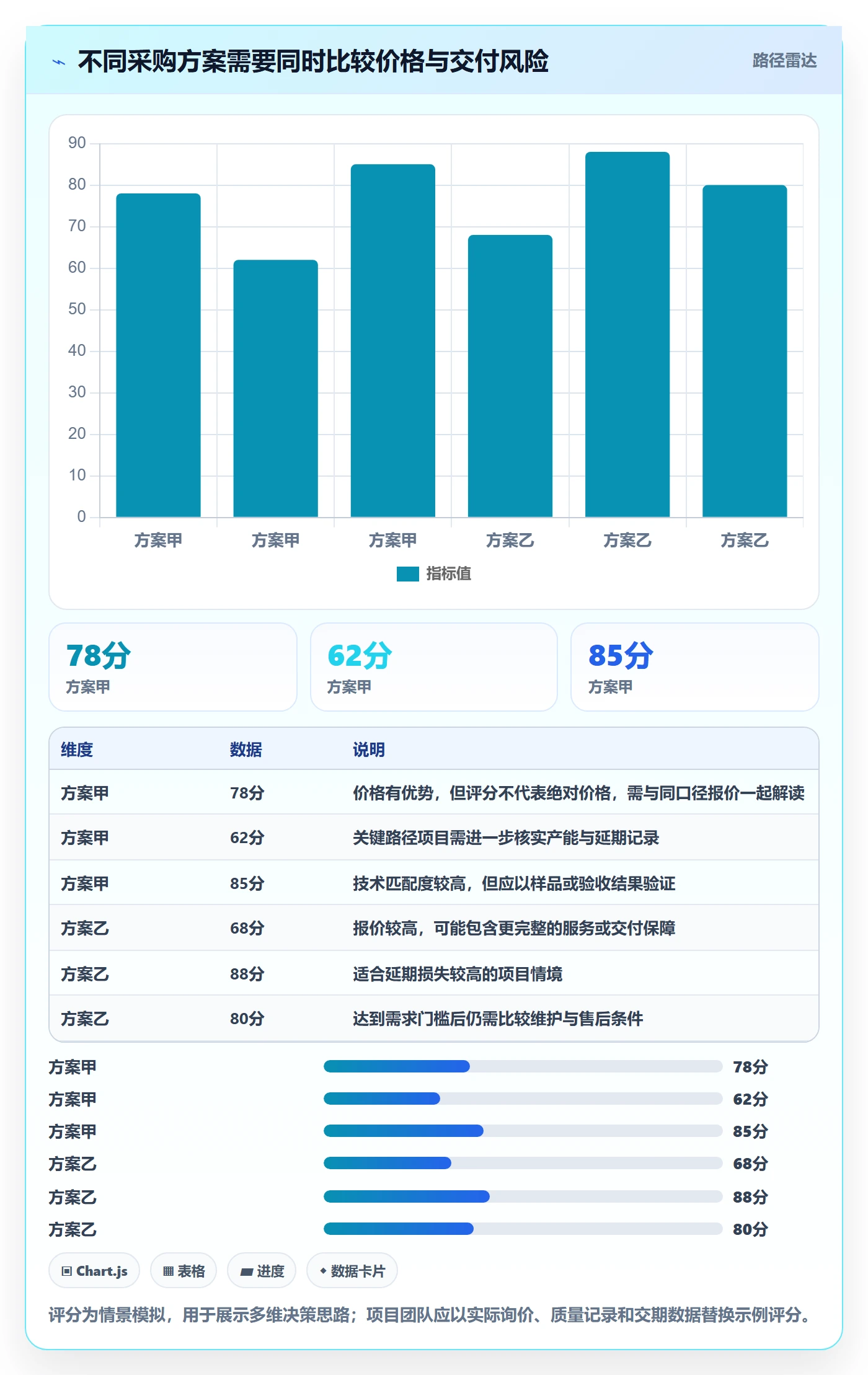Select the row about 关键路径项目需进一步核实产能
The width and height of the screenshot is (868, 1375).
(434, 838)
